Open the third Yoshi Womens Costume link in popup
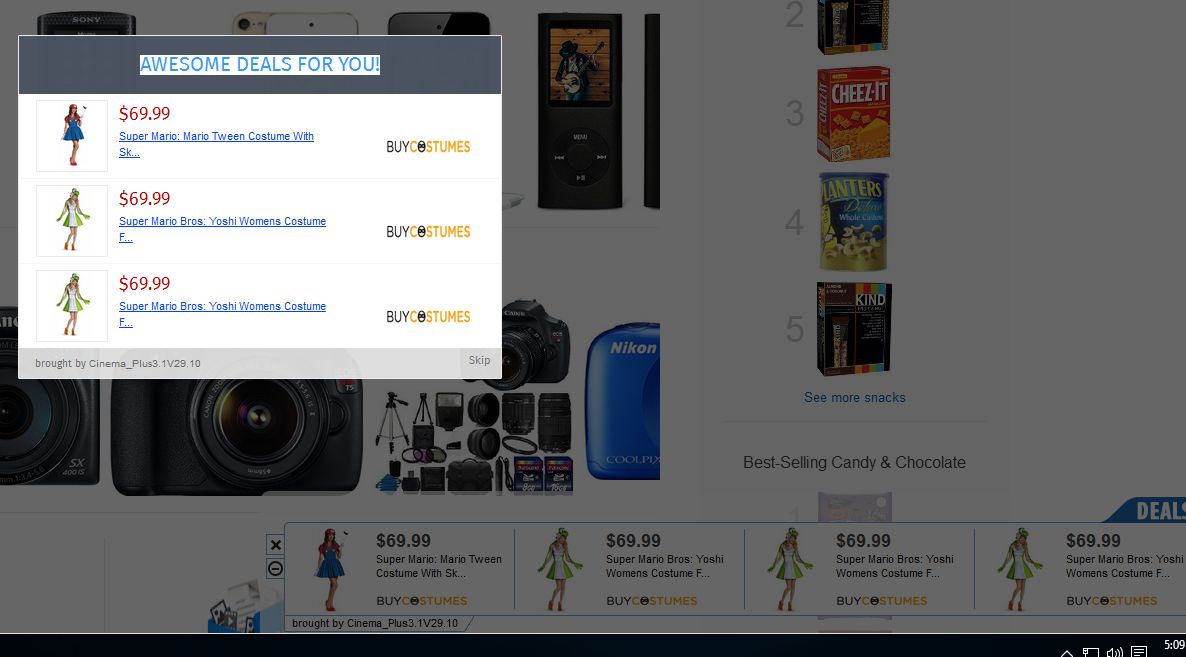Image resolution: width=1186 pixels, height=657 pixels. 222,314
